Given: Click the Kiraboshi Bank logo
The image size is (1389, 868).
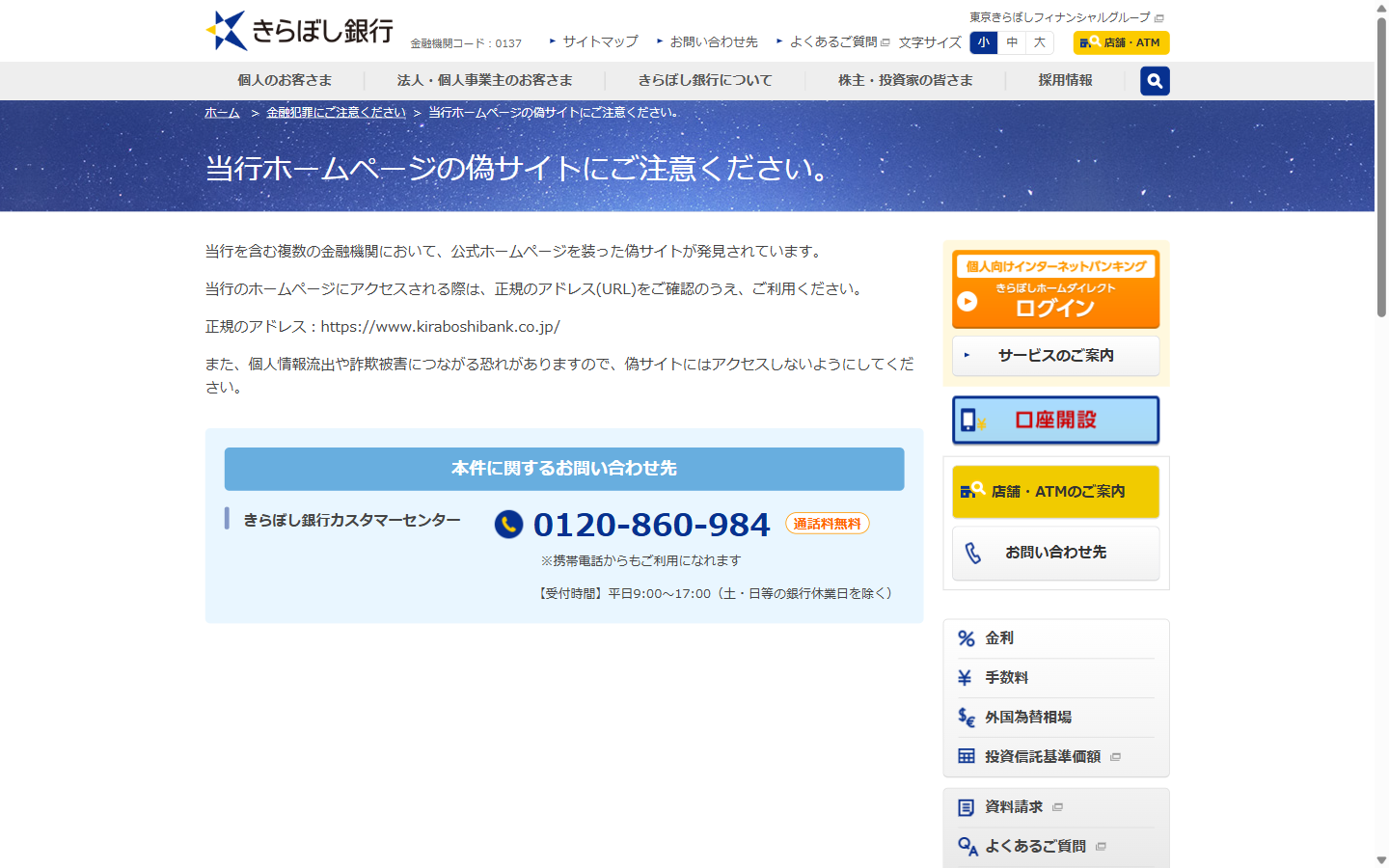Looking at the screenshot, I should (x=300, y=31).
